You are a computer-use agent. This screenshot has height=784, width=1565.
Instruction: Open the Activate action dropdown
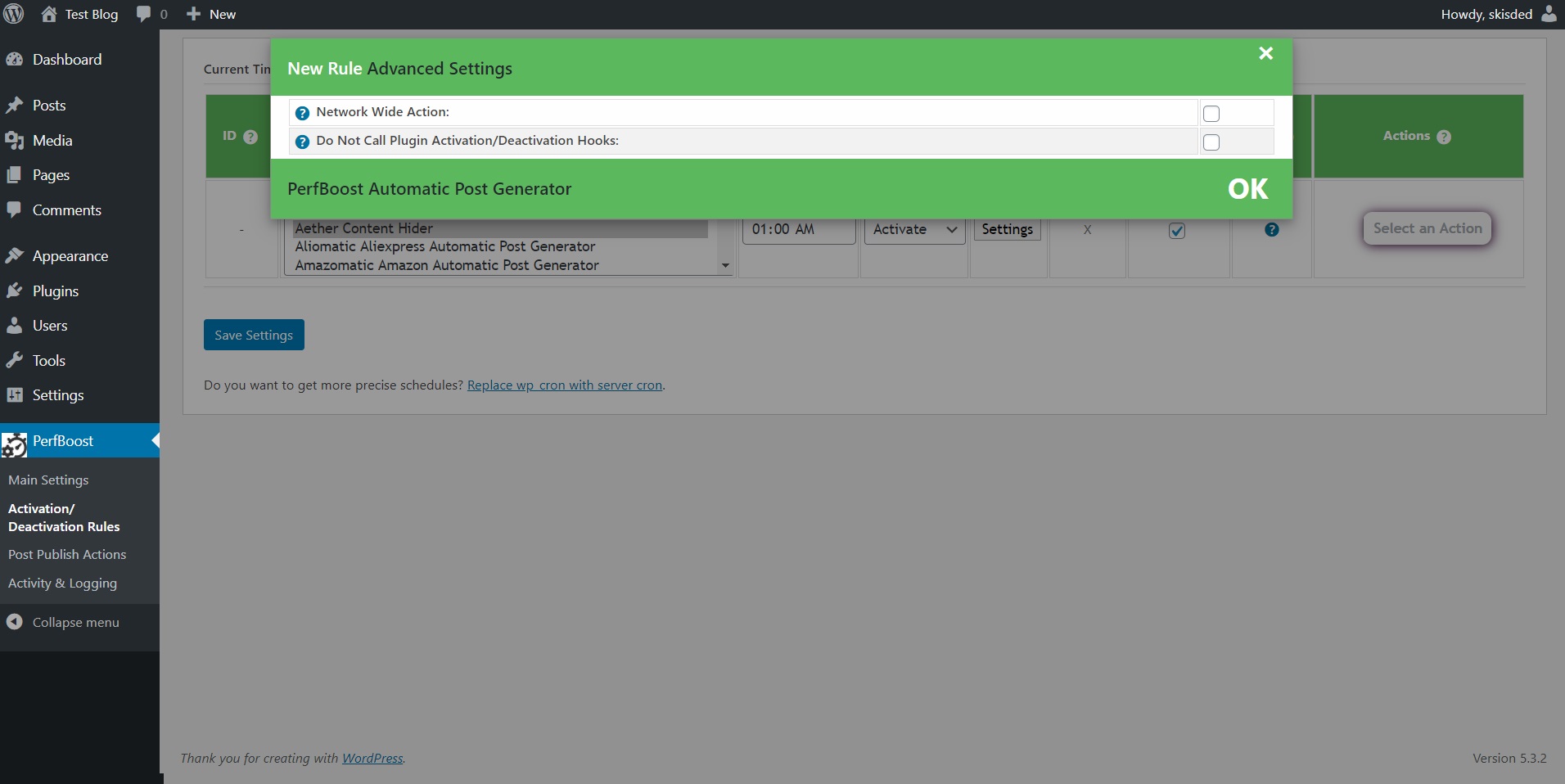click(915, 230)
